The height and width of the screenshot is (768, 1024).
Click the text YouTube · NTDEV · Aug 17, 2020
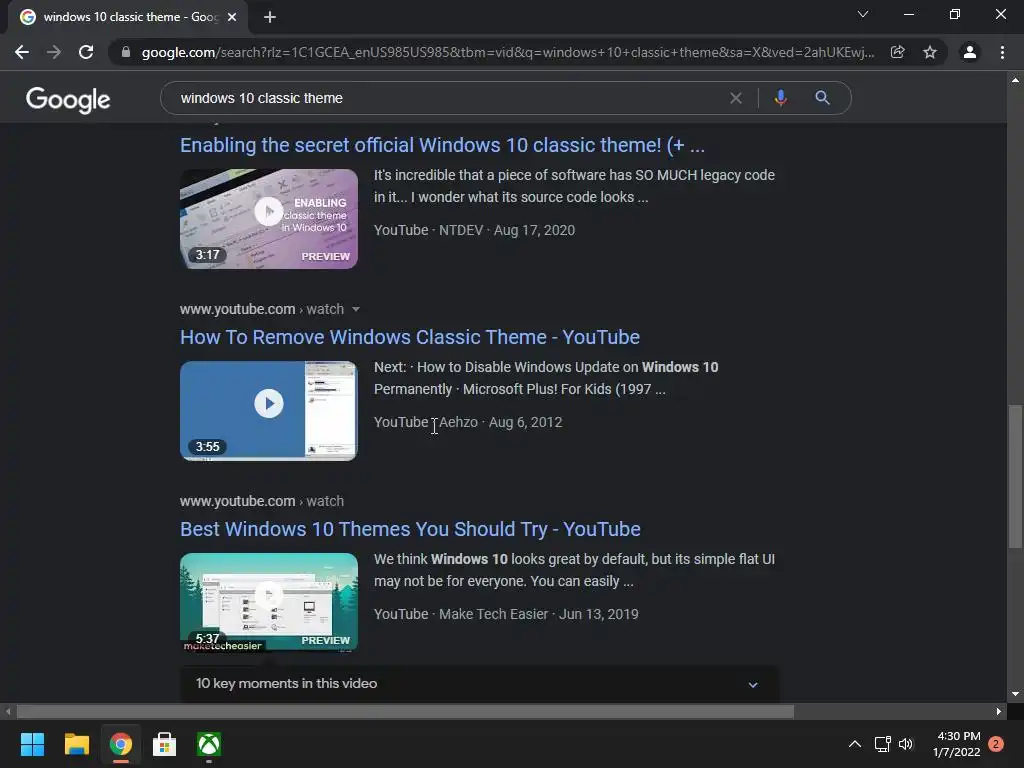pos(474,230)
